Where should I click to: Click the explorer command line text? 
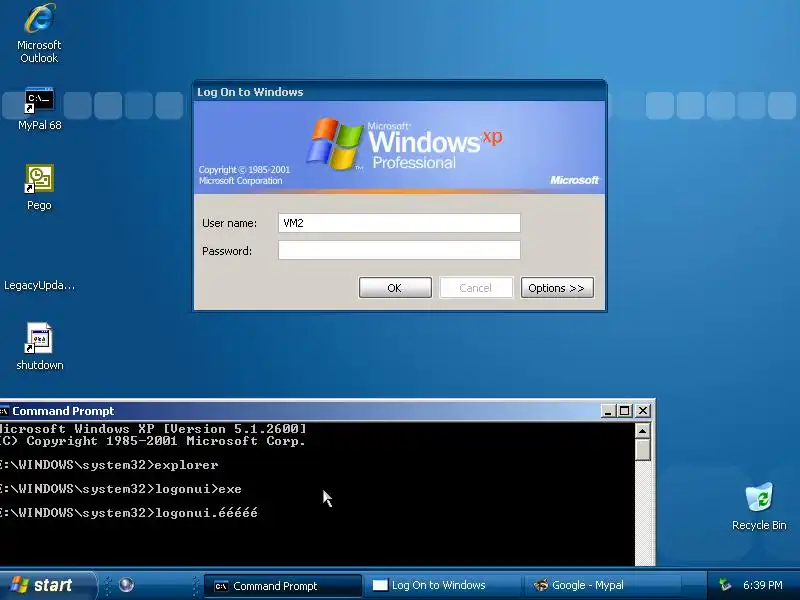(109, 465)
